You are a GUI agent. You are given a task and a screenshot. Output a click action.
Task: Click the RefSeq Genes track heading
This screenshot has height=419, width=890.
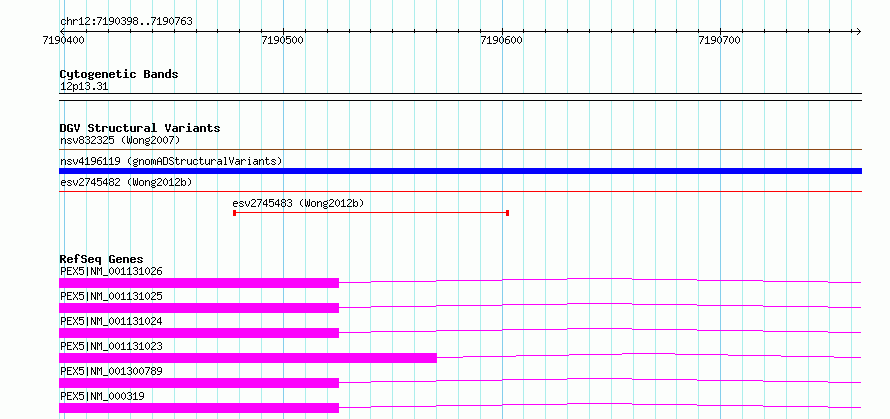[x=102, y=259]
